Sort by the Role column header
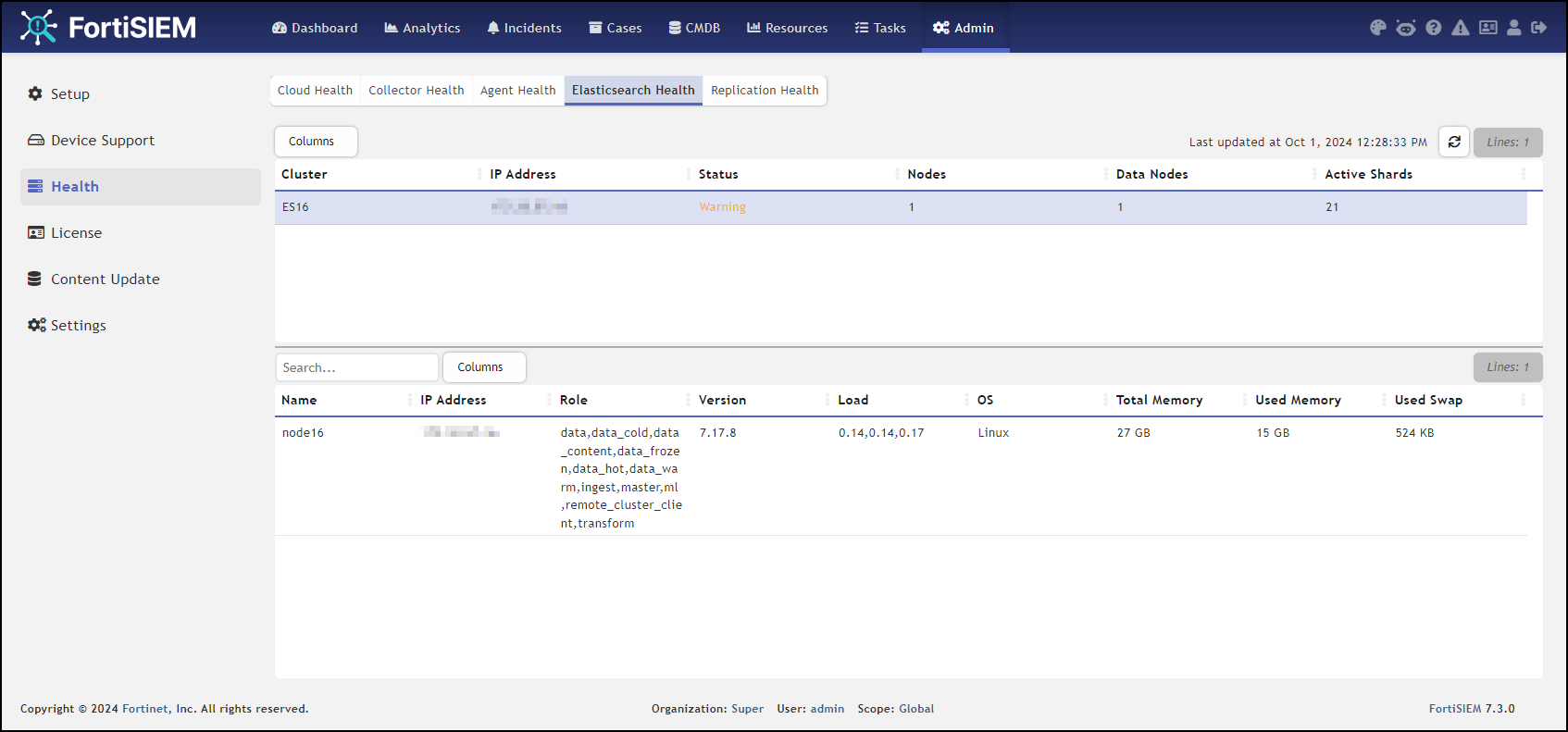Image resolution: width=1568 pixels, height=732 pixels. click(x=574, y=400)
